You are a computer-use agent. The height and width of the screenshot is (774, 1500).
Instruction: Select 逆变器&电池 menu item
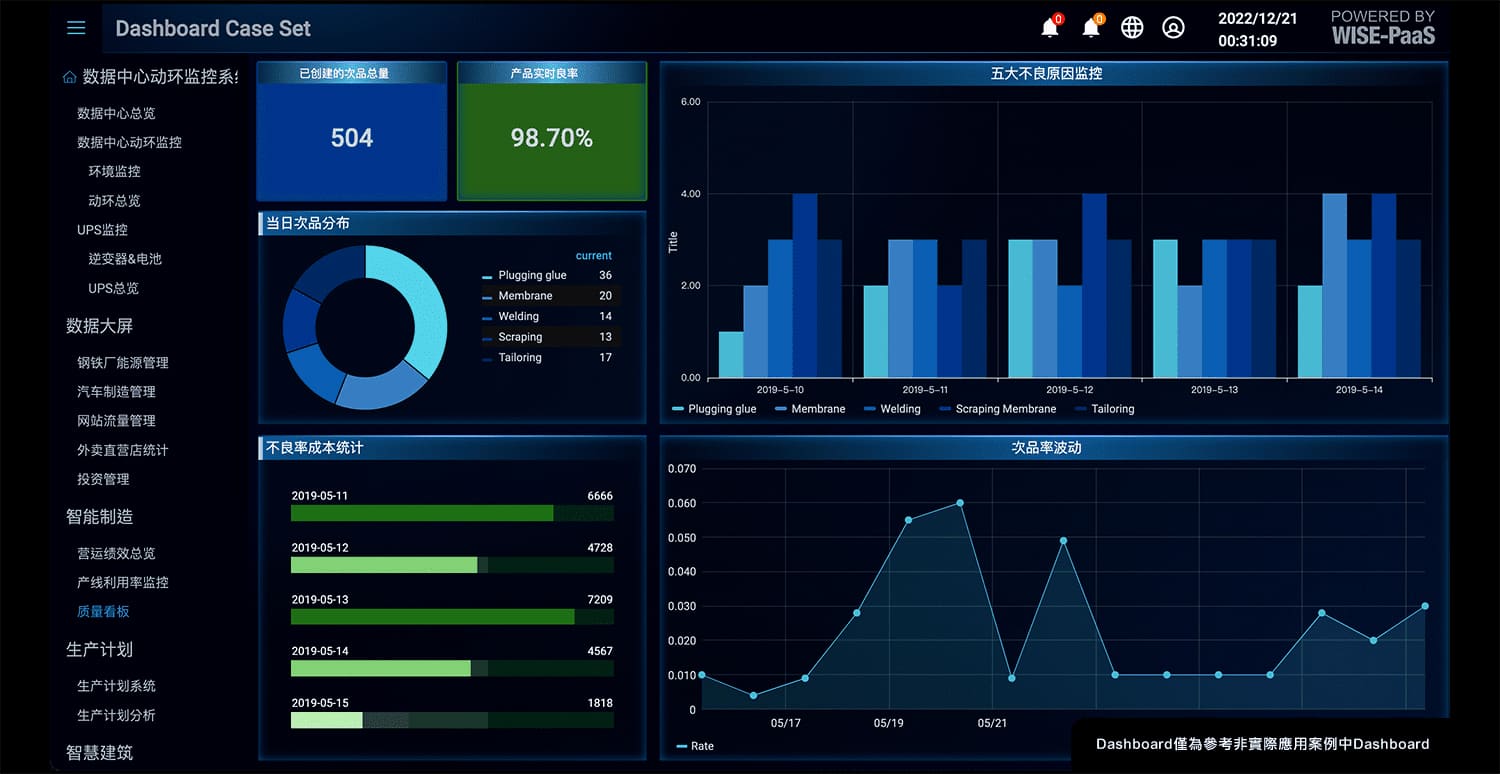[124, 258]
